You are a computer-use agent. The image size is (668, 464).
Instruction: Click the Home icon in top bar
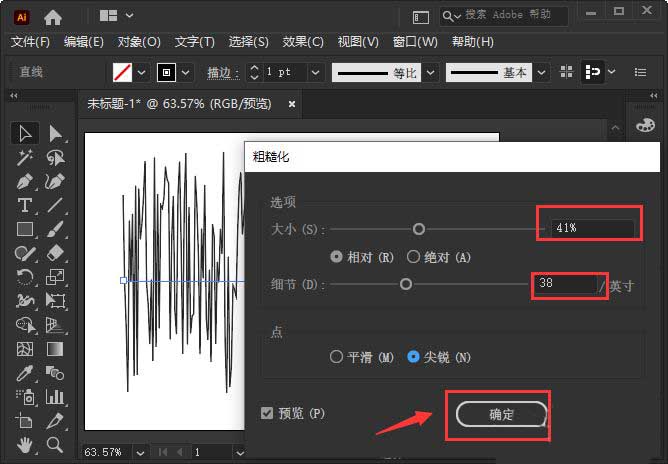(52, 16)
